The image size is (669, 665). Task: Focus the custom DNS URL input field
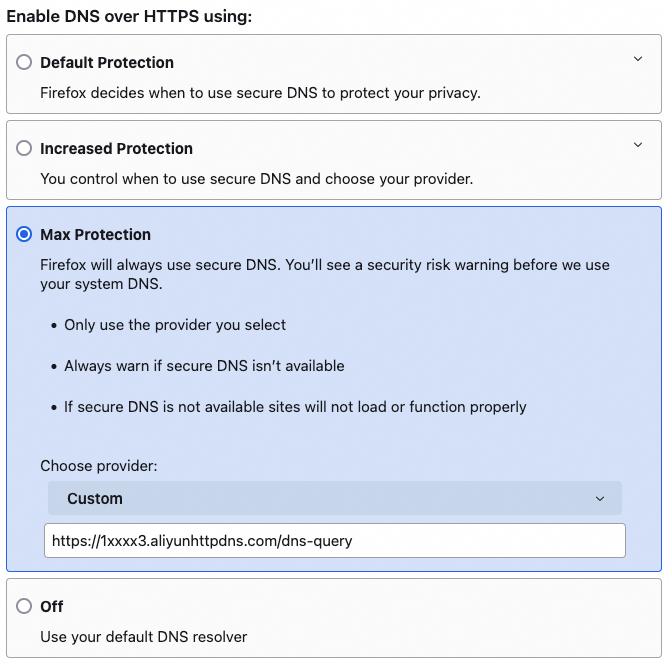click(334, 540)
